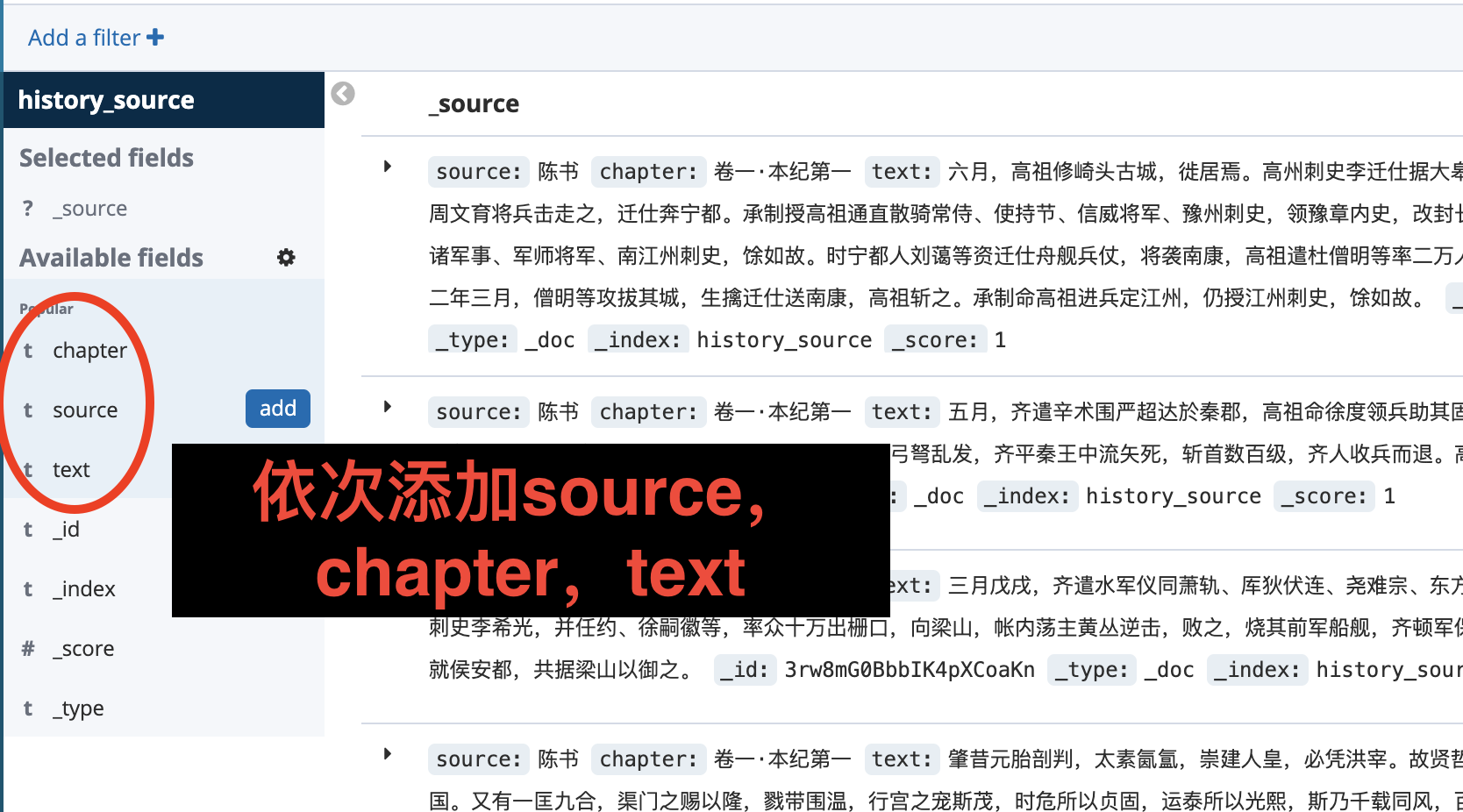Click the Selected fields heading
1463x812 pixels.
coord(106,158)
